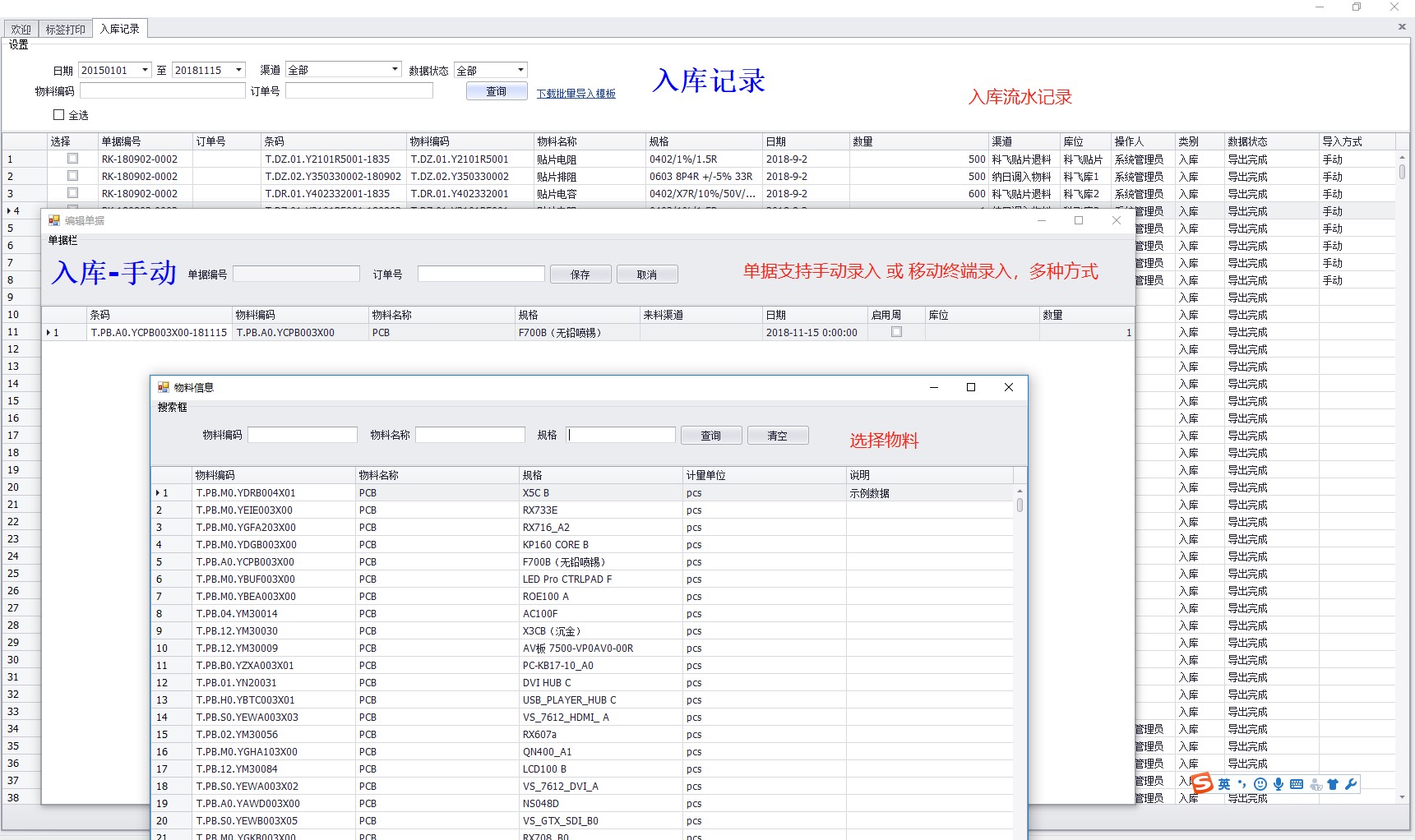This screenshot has height=840, width=1415.
Task: Open the start date 20150101 dropdown
Action: pyautogui.click(x=145, y=70)
